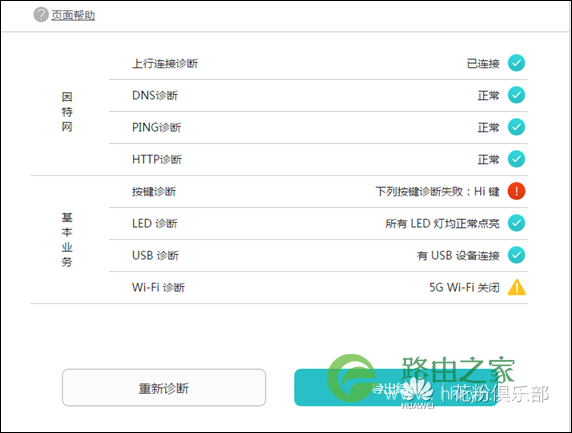Select the 上行连接诊断 row label
Image resolution: width=572 pixels, height=433 pixels.
coord(165,64)
